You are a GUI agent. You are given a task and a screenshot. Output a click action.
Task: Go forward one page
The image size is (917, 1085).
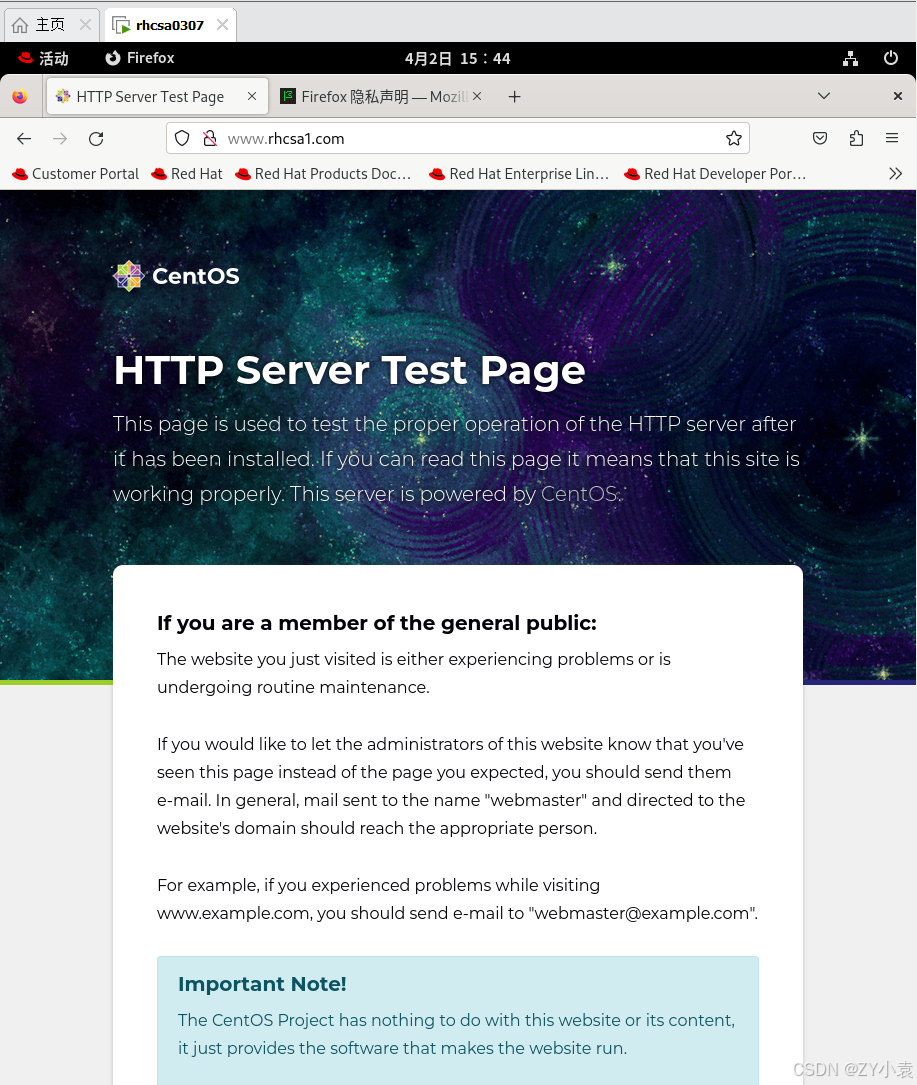[x=60, y=138]
